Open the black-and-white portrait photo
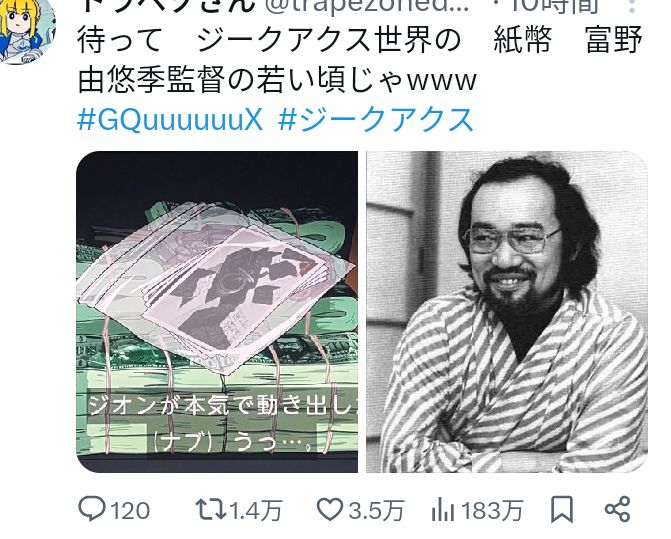This screenshot has height=539, width=671. pyautogui.click(x=507, y=312)
